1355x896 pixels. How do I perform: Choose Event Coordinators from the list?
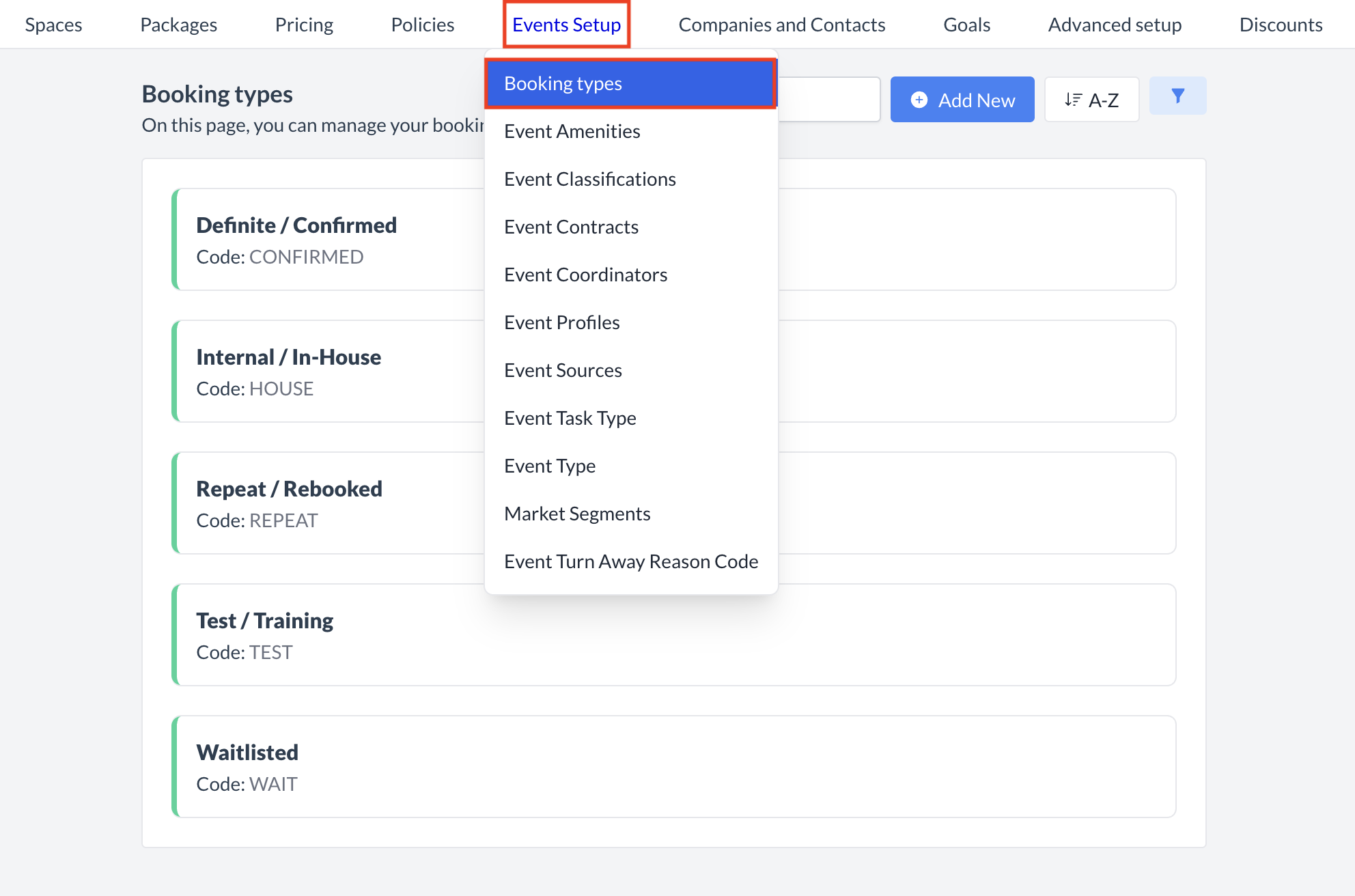(585, 275)
